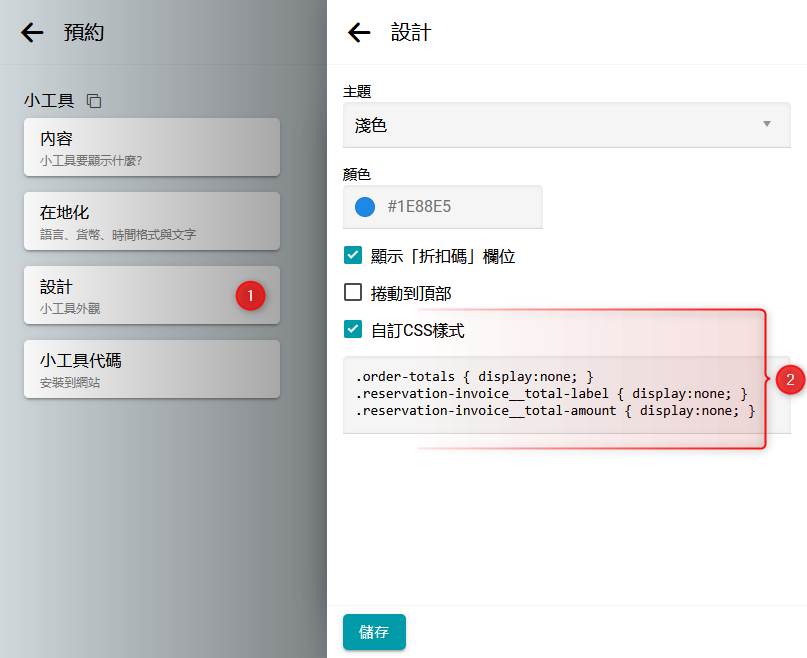Click the .order-totals line in CSS box

[475, 377]
